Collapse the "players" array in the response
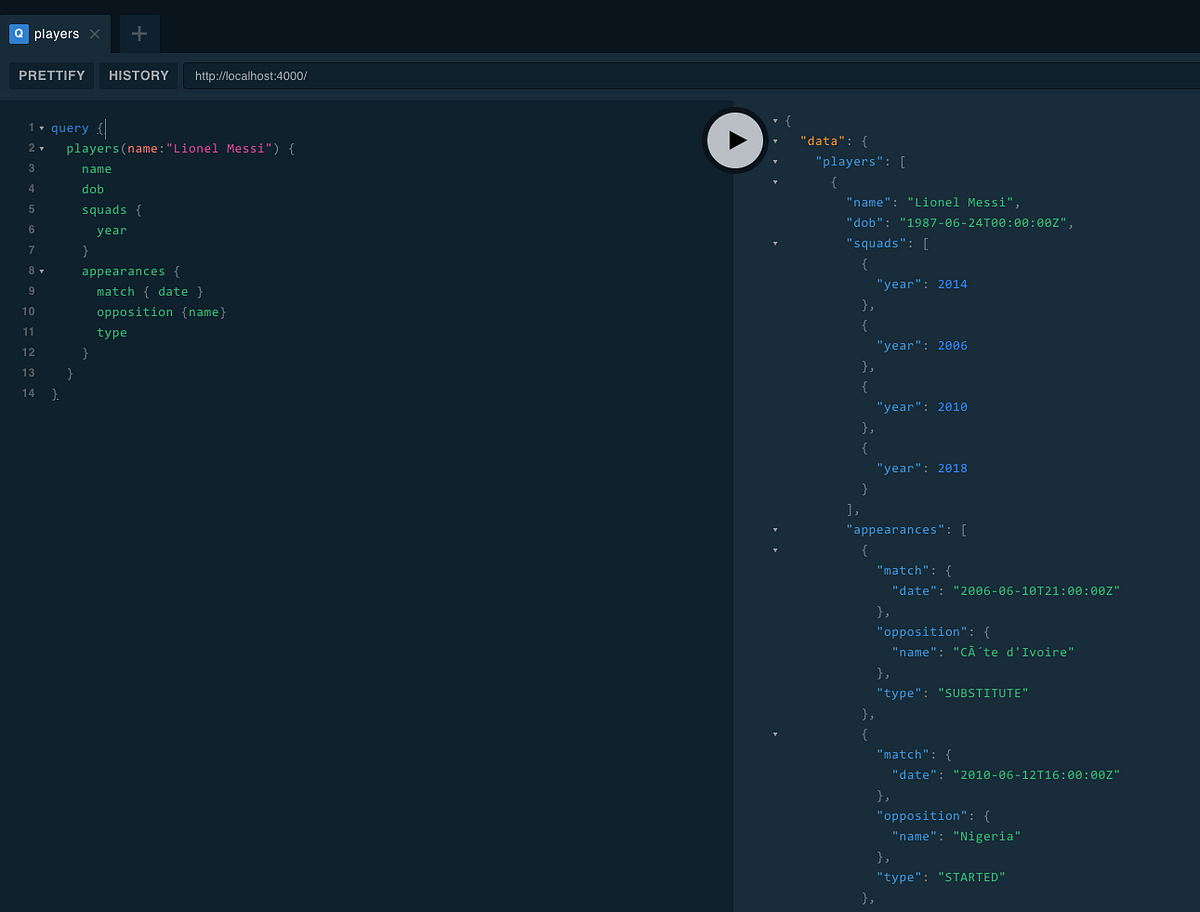 click(775, 161)
